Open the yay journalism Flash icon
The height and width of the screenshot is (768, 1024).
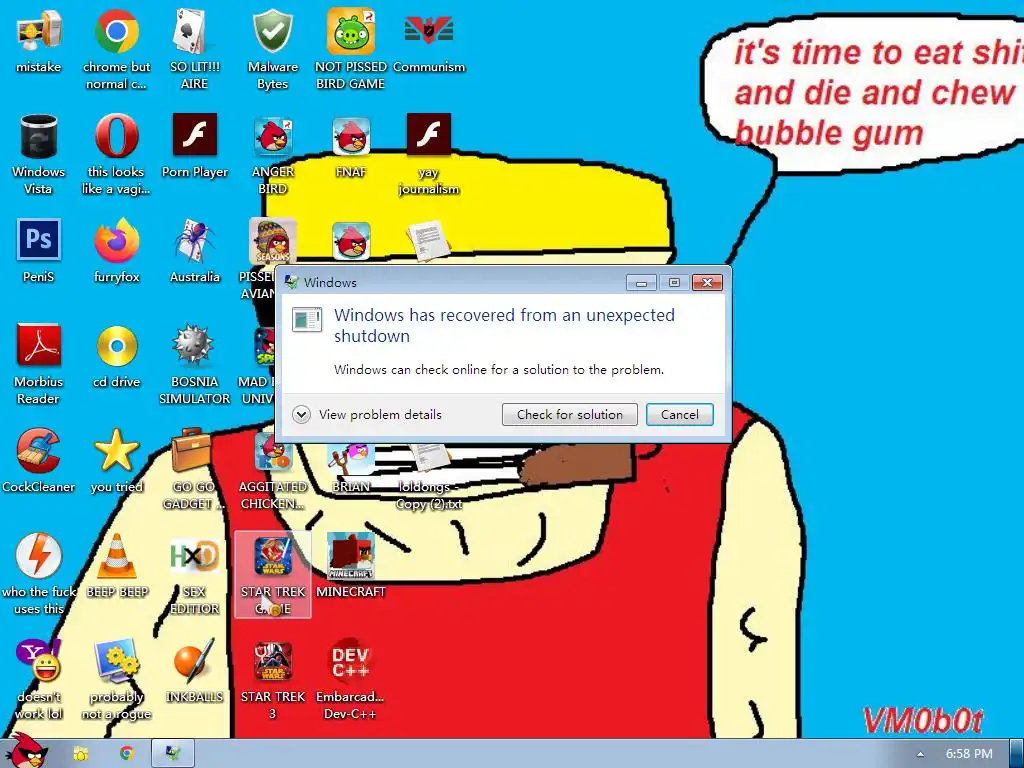[x=429, y=154]
